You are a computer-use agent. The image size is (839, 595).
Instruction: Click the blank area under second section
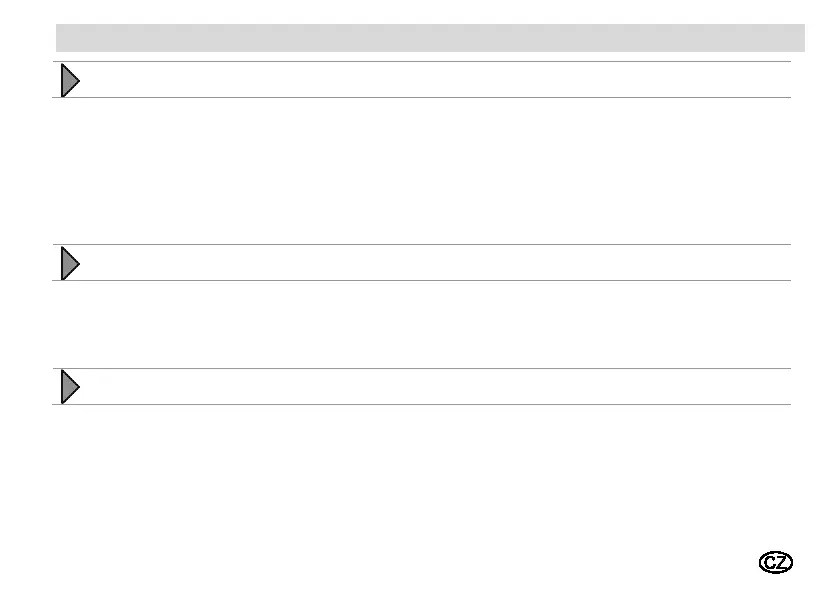(x=422, y=324)
